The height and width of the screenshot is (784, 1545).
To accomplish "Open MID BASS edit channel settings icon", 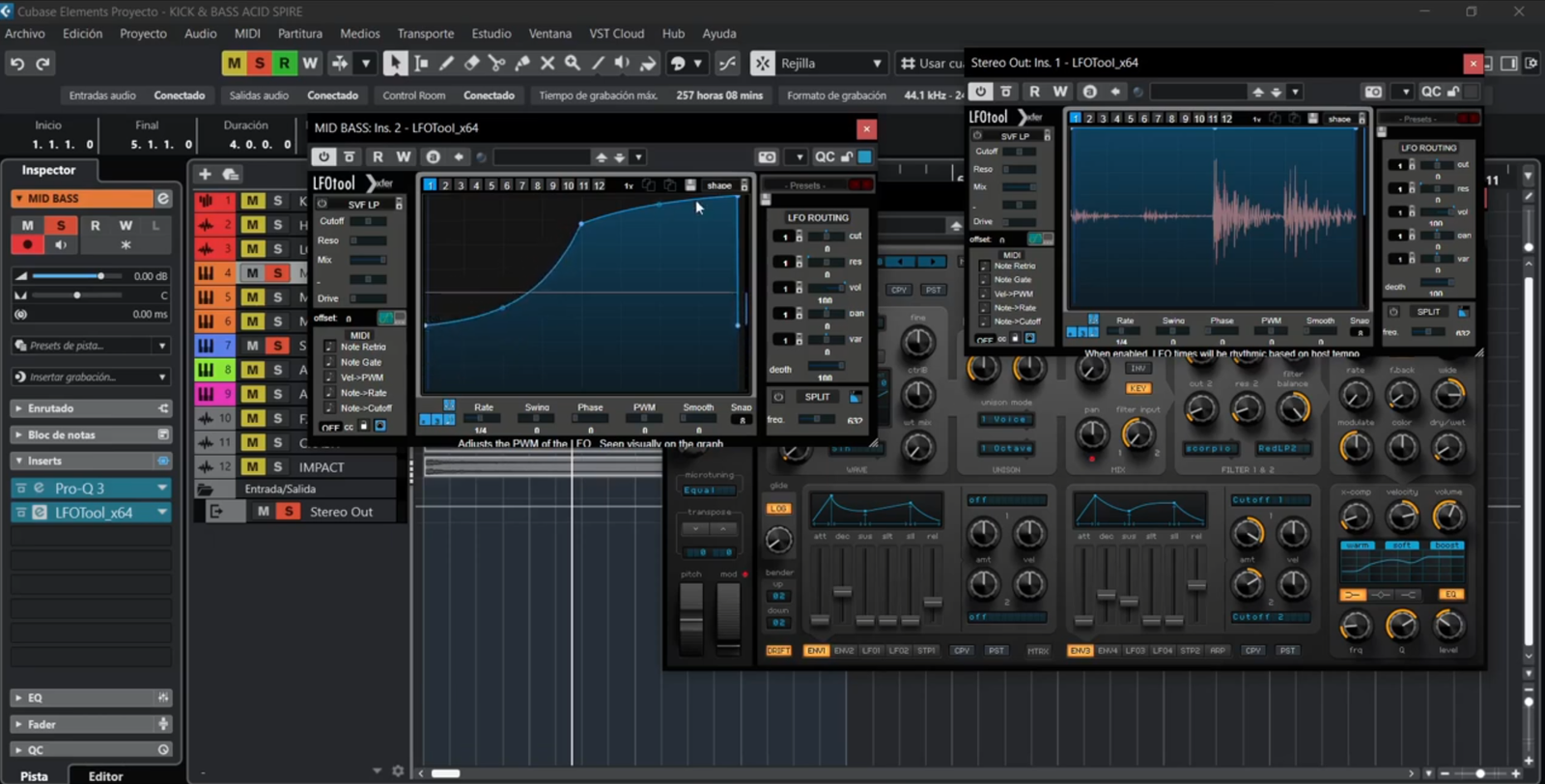I will (163, 198).
